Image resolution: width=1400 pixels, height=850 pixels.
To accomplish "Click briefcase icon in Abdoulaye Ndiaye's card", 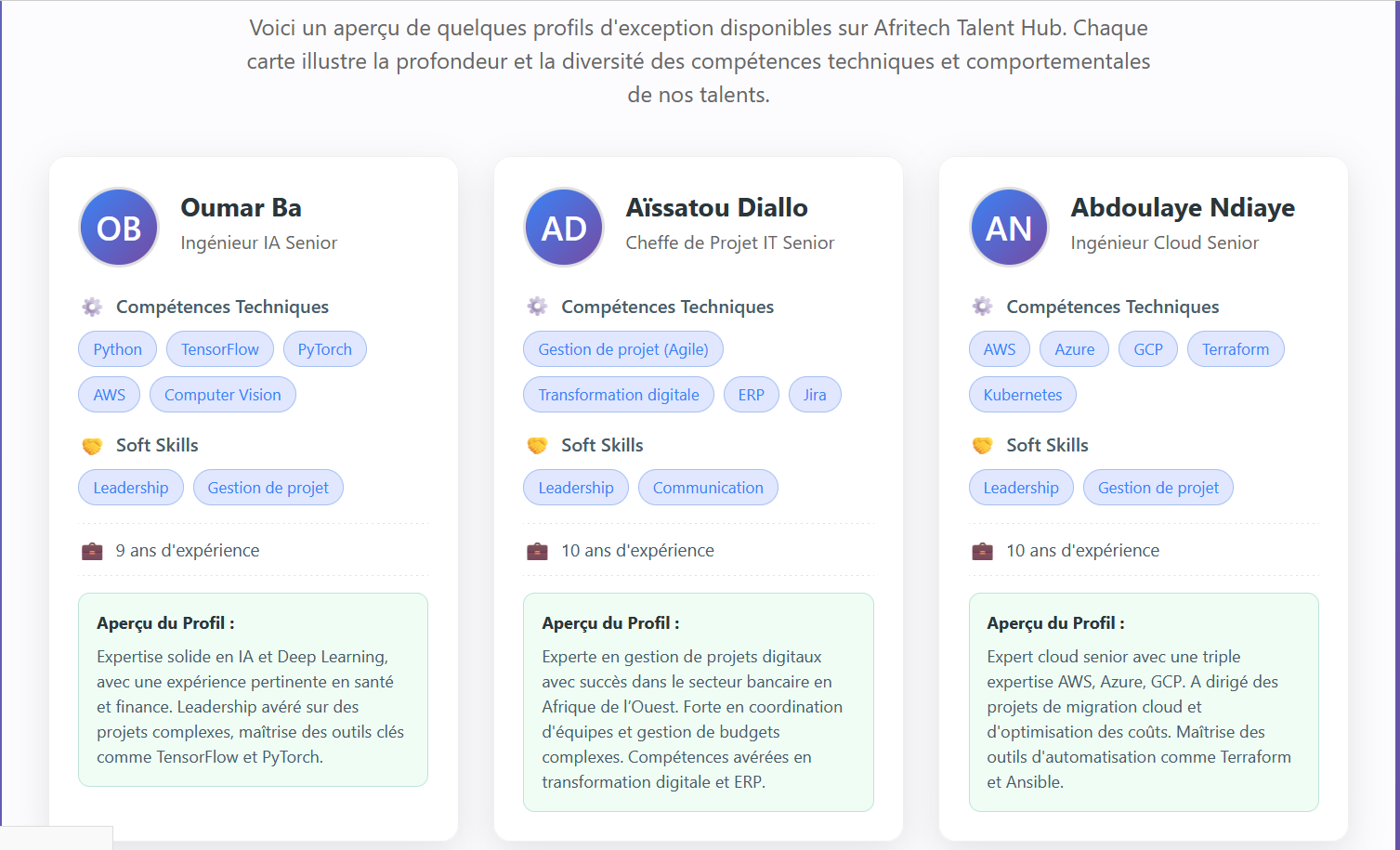I will tap(982, 551).
